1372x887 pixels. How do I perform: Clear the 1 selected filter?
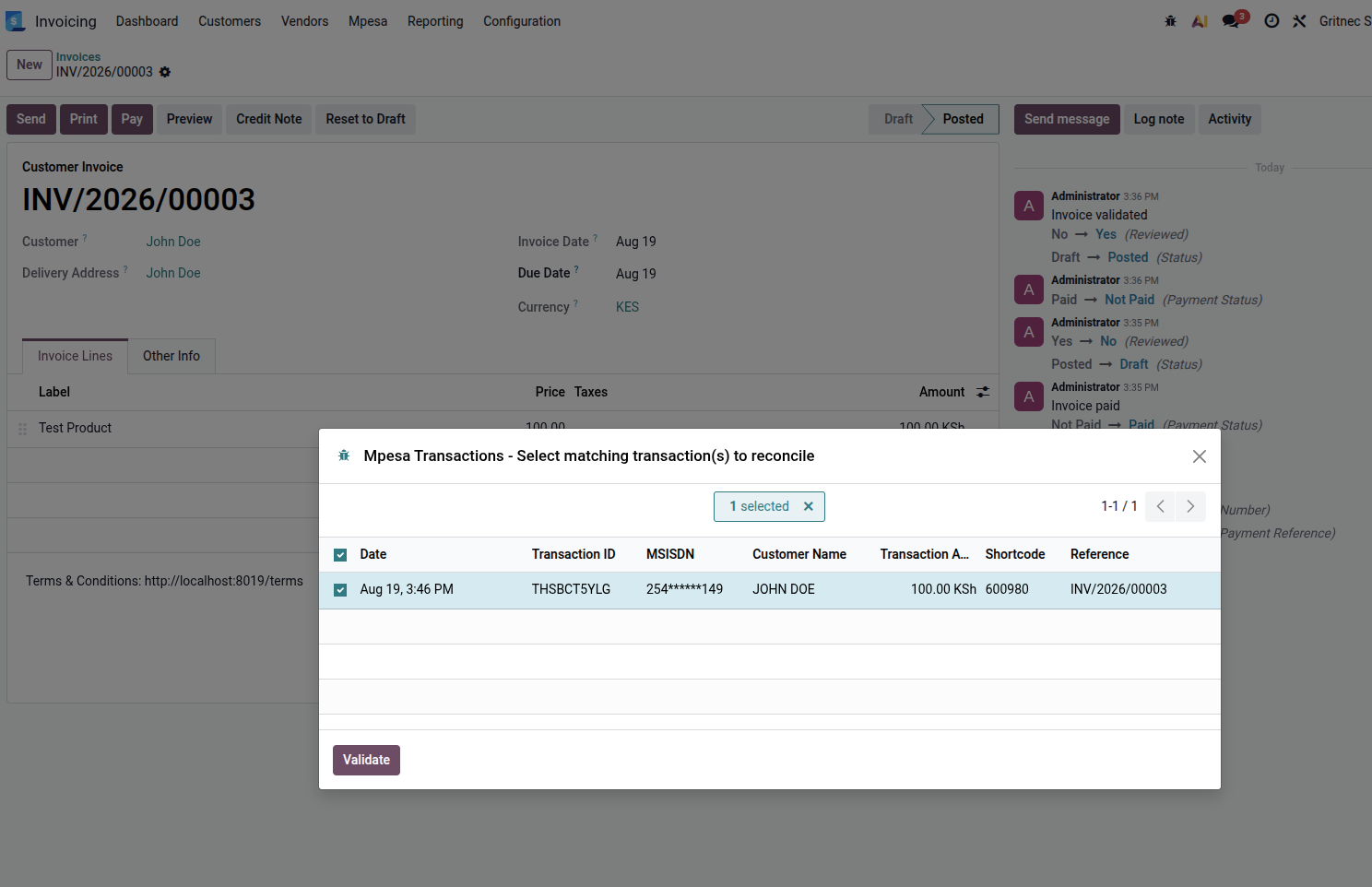pyautogui.click(x=809, y=506)
